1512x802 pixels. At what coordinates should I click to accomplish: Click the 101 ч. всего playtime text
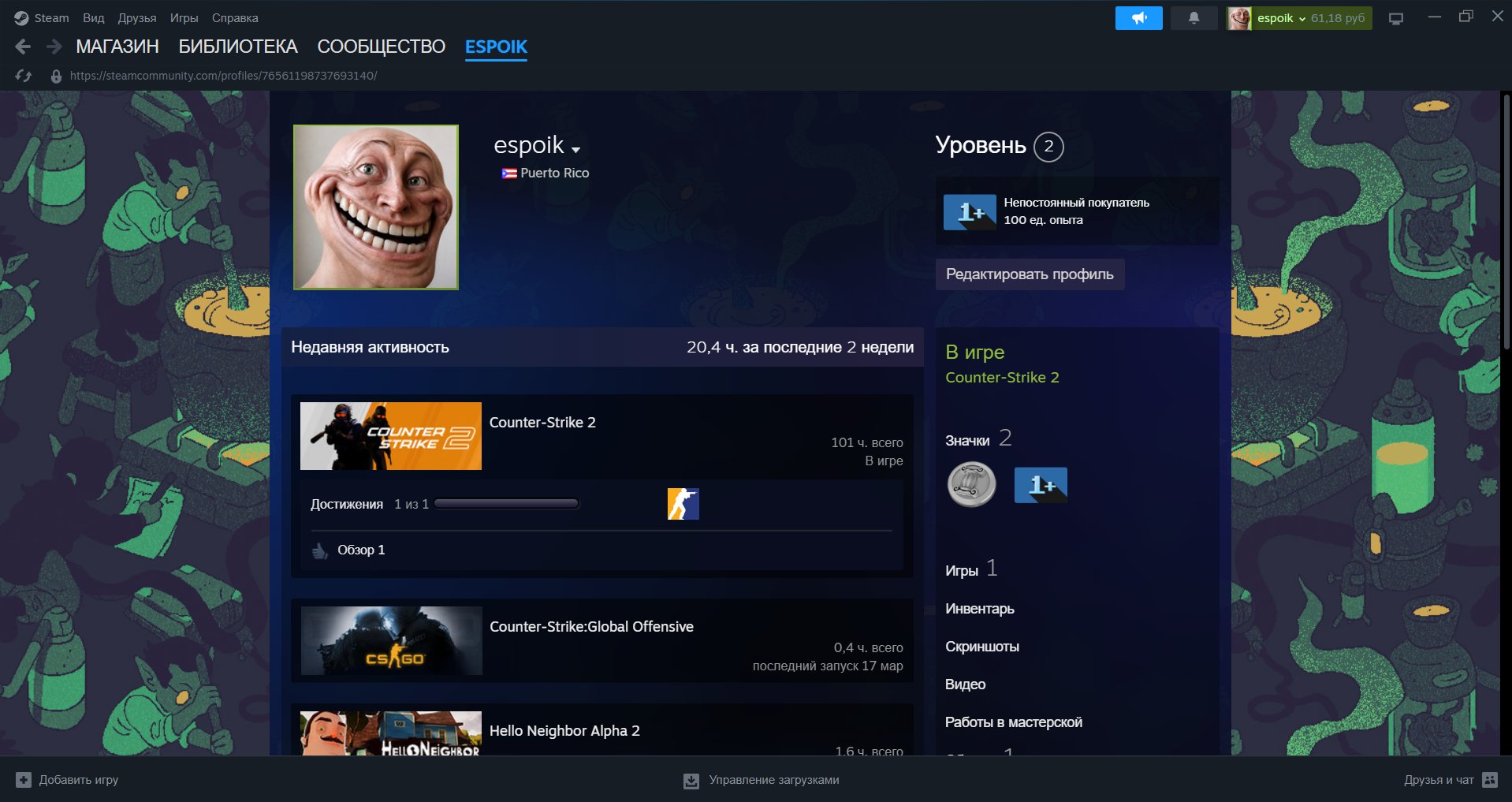click(867, 443)
